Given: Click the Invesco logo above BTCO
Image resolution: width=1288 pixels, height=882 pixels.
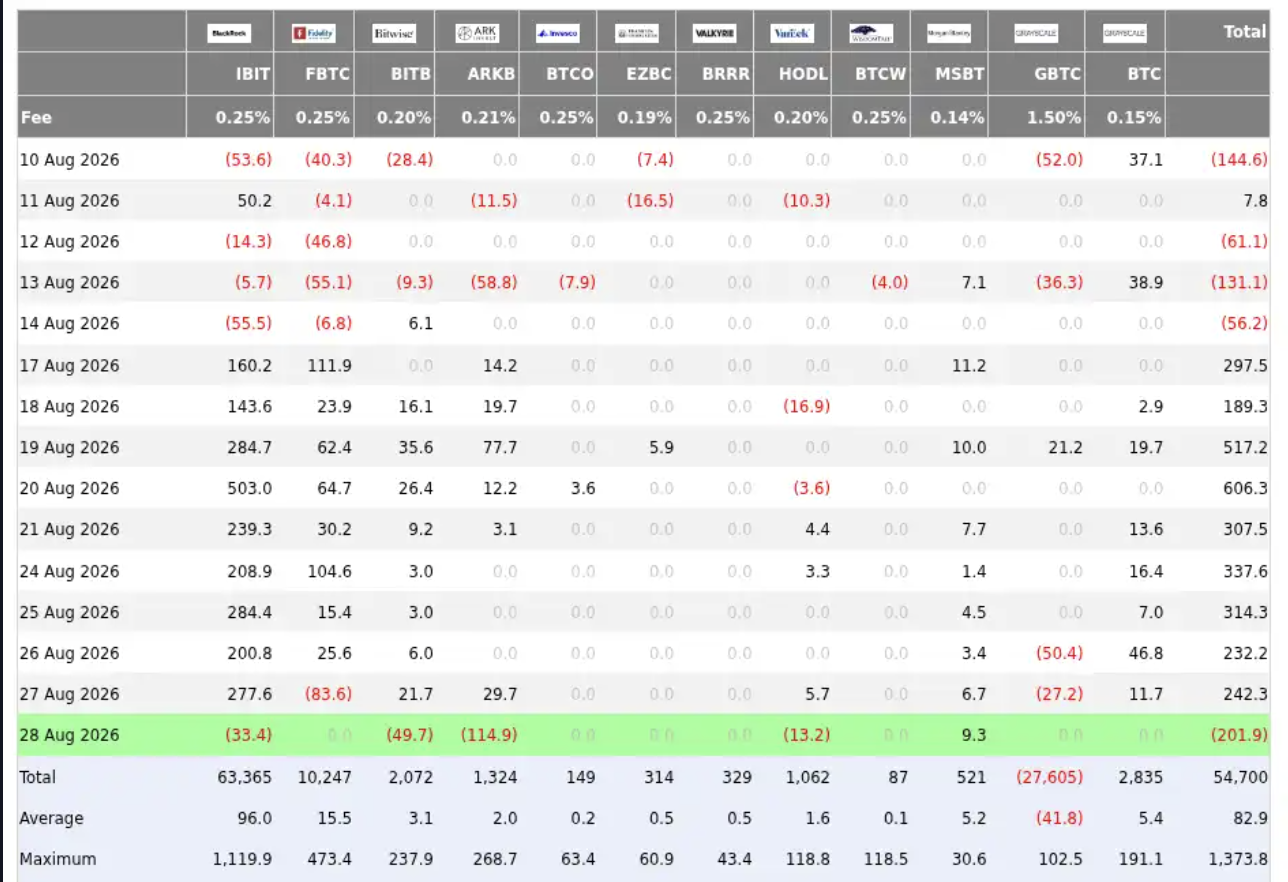Looking at the screenshot, I should [x=557, y=34].
